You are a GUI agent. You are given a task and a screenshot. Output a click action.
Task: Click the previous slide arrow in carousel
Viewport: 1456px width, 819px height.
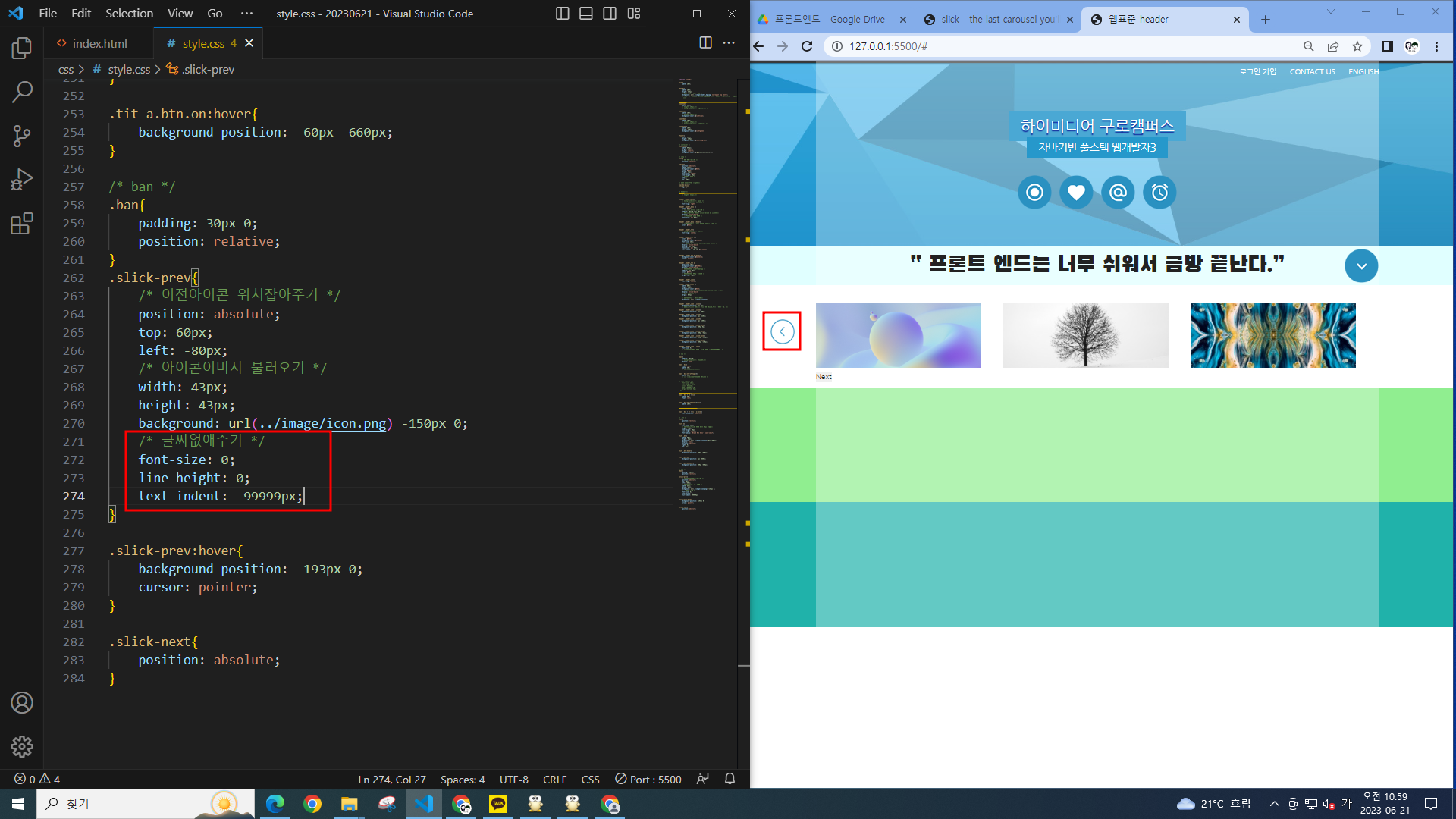782,331
